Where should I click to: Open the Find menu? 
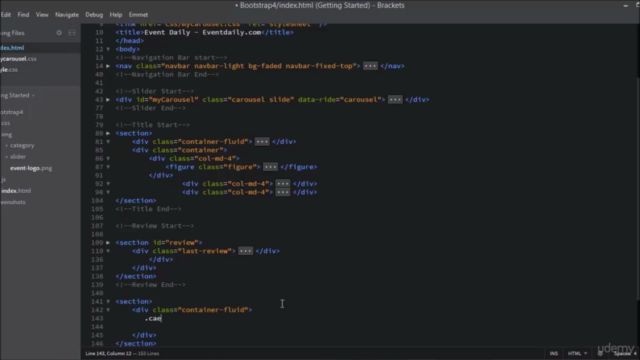(23, 15)
